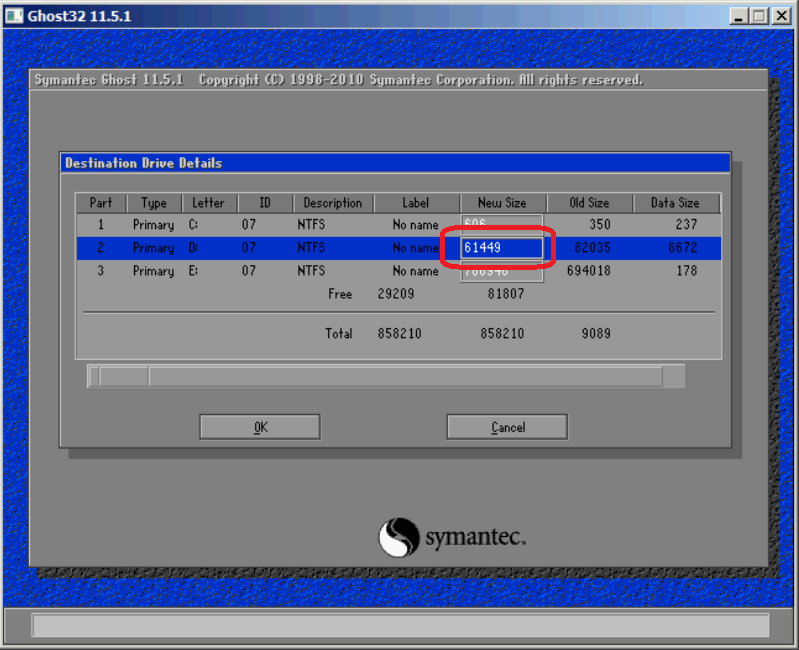Click the Description column header
Image resolution: width=799 pixels, height=650 pixels.
point(333,203)
